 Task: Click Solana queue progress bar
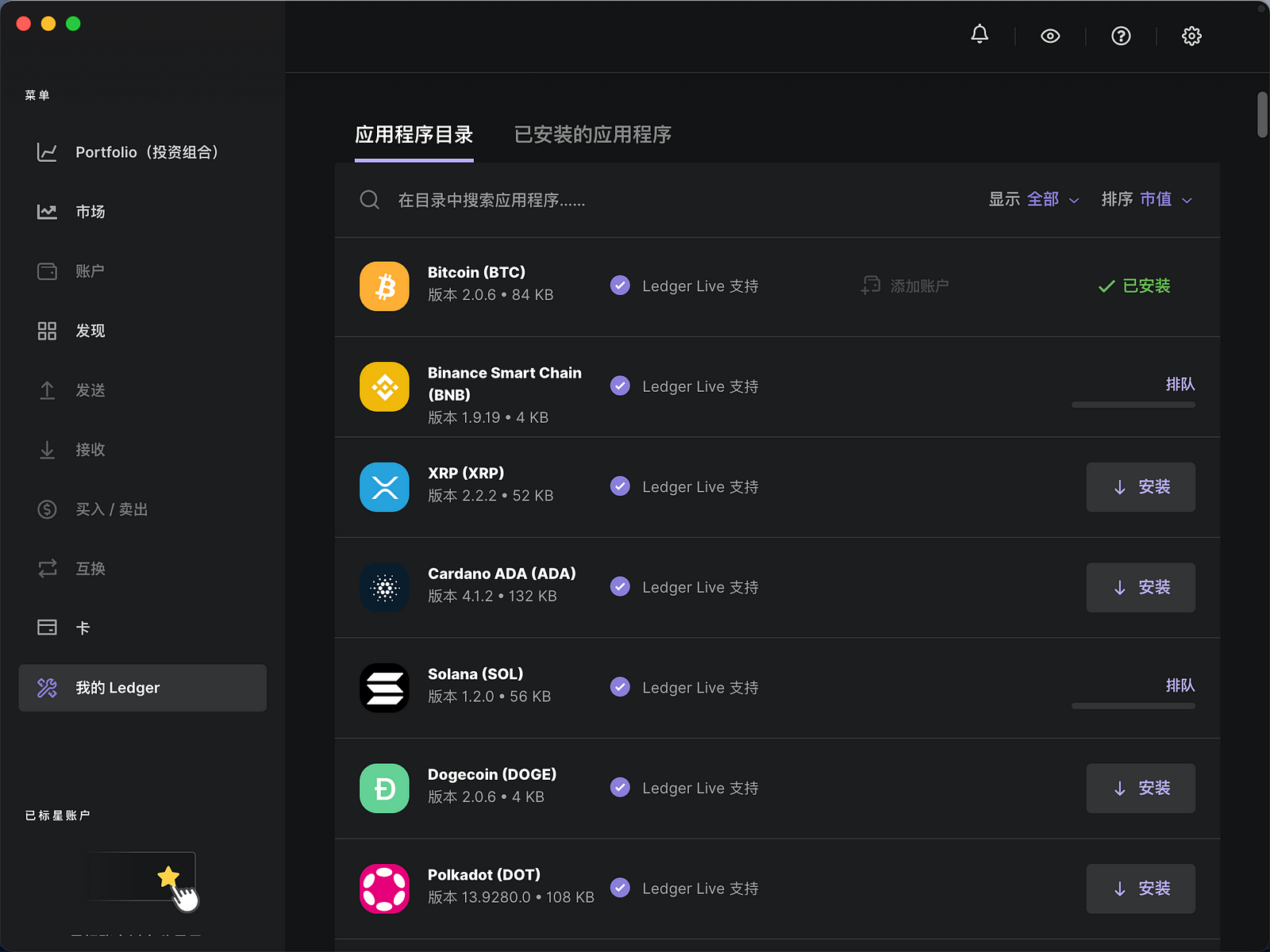[x=1133, y=706]
